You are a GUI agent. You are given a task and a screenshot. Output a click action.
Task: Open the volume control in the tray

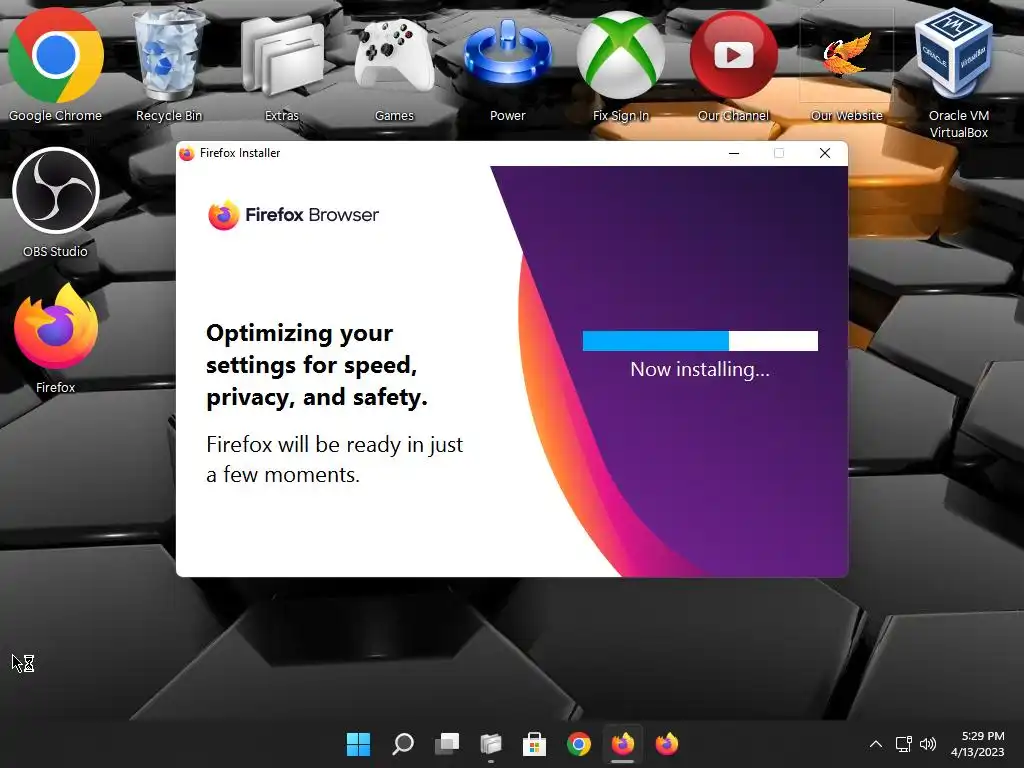point(927,744)
